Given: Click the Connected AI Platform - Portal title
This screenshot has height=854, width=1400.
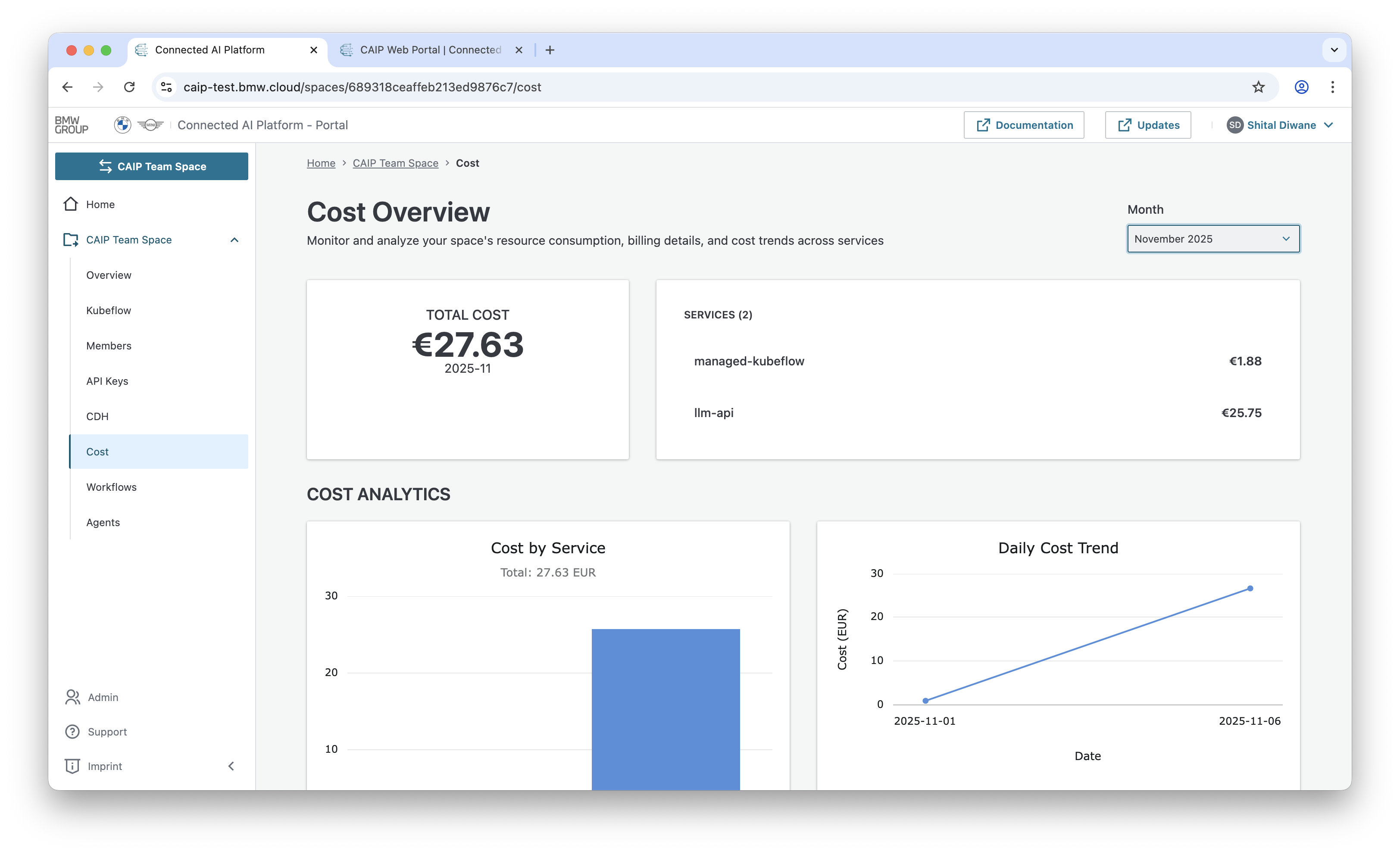Looking at the screenshot, I should [x=262, y=125].
